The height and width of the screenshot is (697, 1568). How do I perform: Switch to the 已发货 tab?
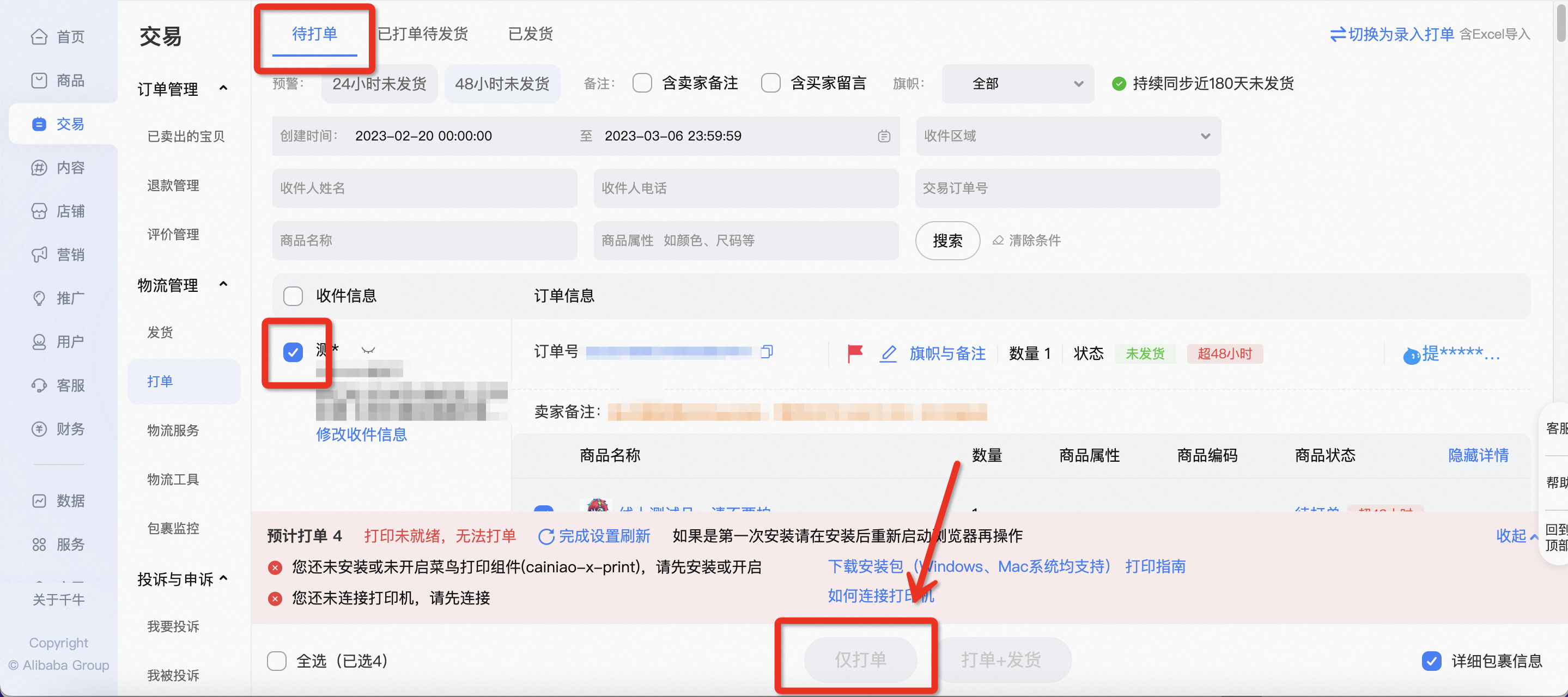531,34
